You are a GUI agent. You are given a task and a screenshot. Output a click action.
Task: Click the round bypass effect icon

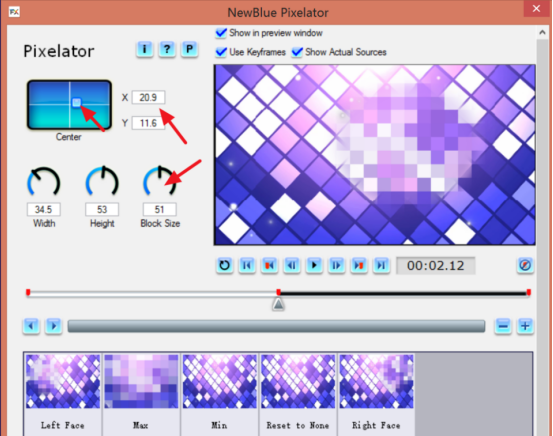[x=525, y=265]
